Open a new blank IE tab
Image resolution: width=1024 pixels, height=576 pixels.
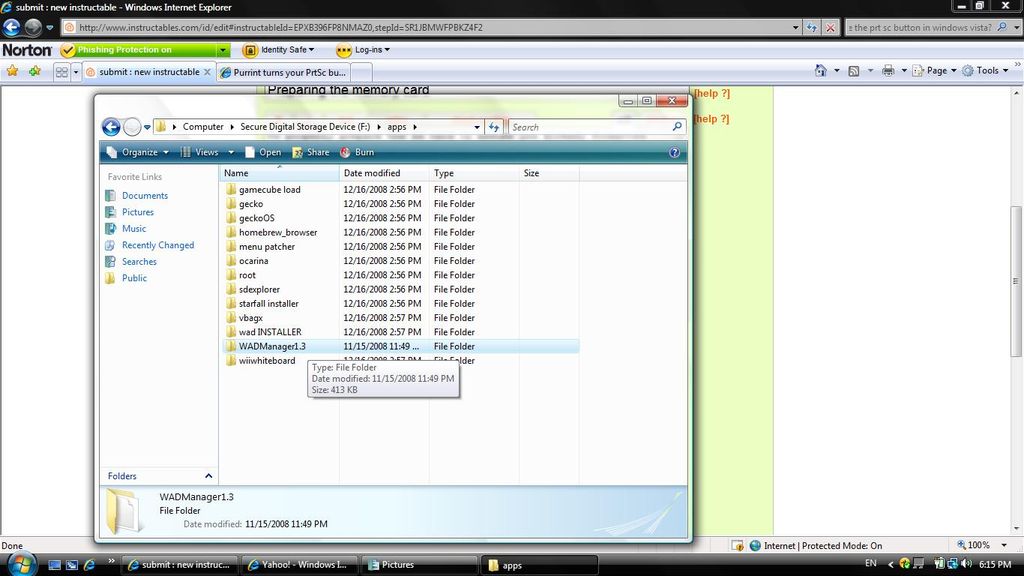click(x=362, y=72)
